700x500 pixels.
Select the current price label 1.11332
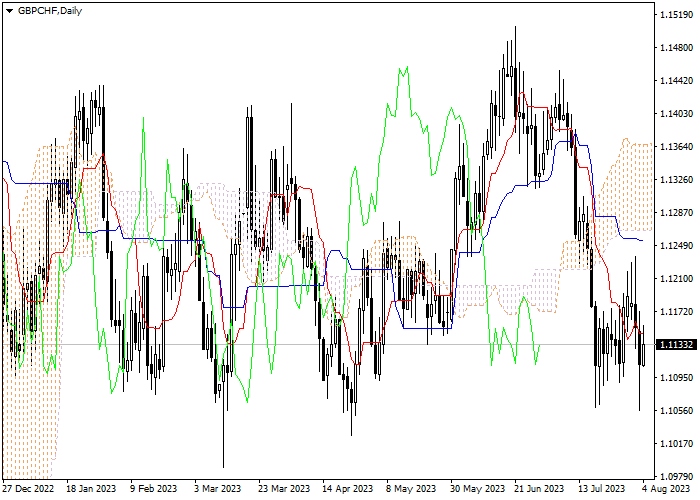676,345
